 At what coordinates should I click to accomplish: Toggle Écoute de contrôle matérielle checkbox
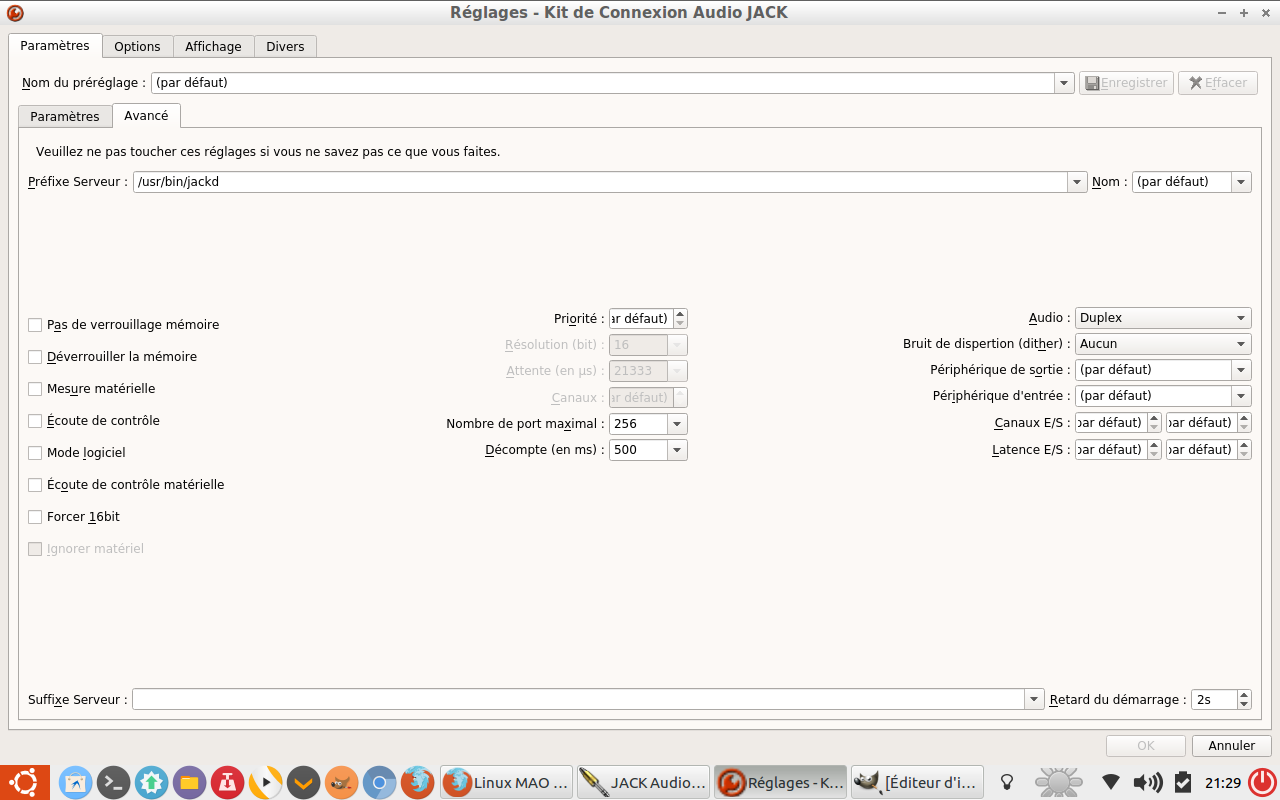click(x=35, y=485)
